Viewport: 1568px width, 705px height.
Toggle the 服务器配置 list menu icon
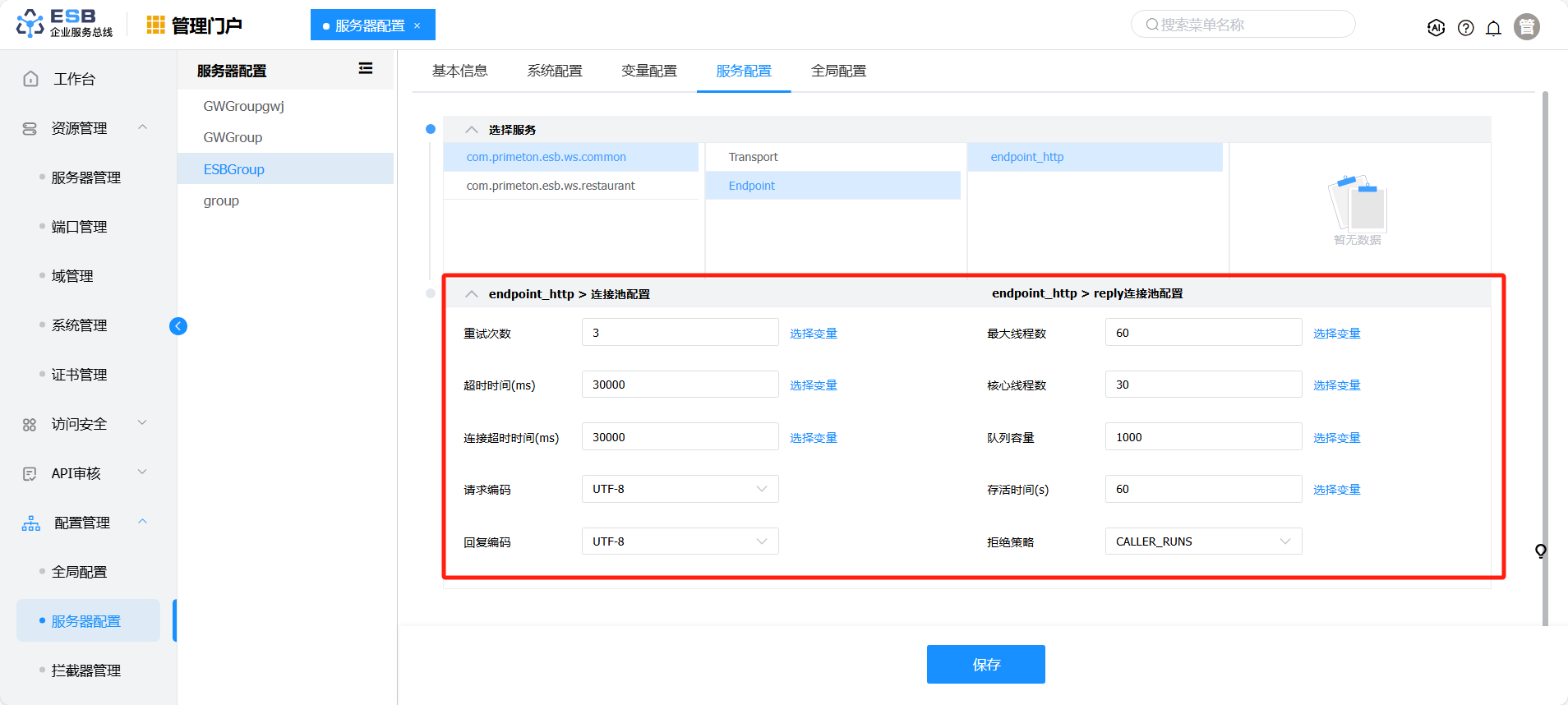click(366, 69)
